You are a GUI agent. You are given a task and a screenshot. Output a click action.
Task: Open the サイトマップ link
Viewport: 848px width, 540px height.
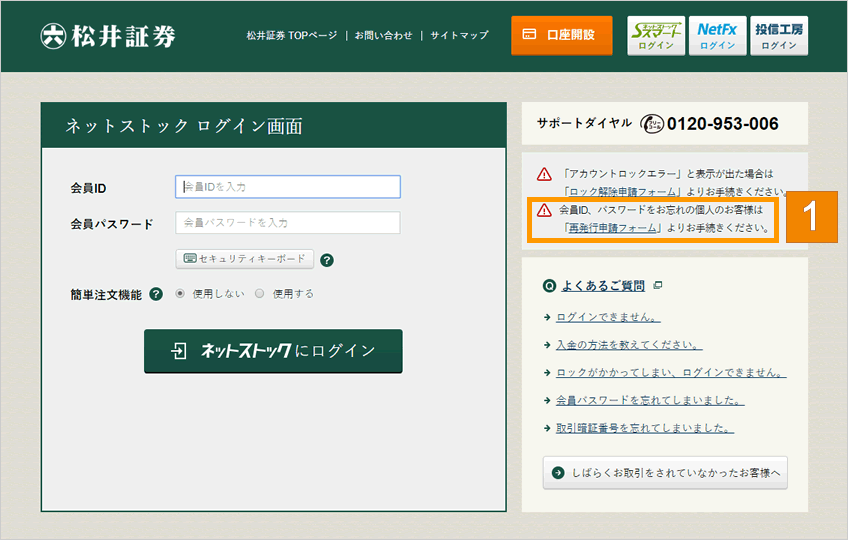pyautogui.click(x=459, y=35)
